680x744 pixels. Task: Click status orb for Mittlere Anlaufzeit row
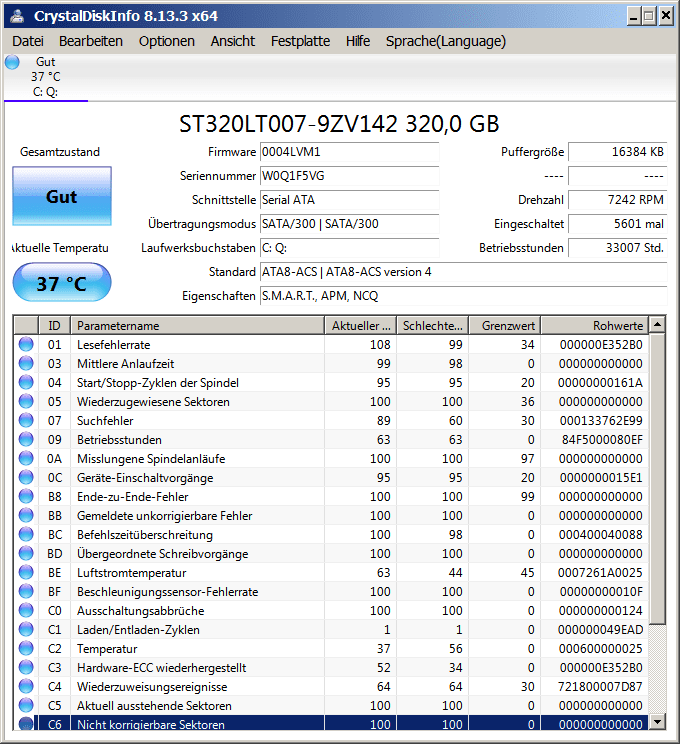coord(26,363)
